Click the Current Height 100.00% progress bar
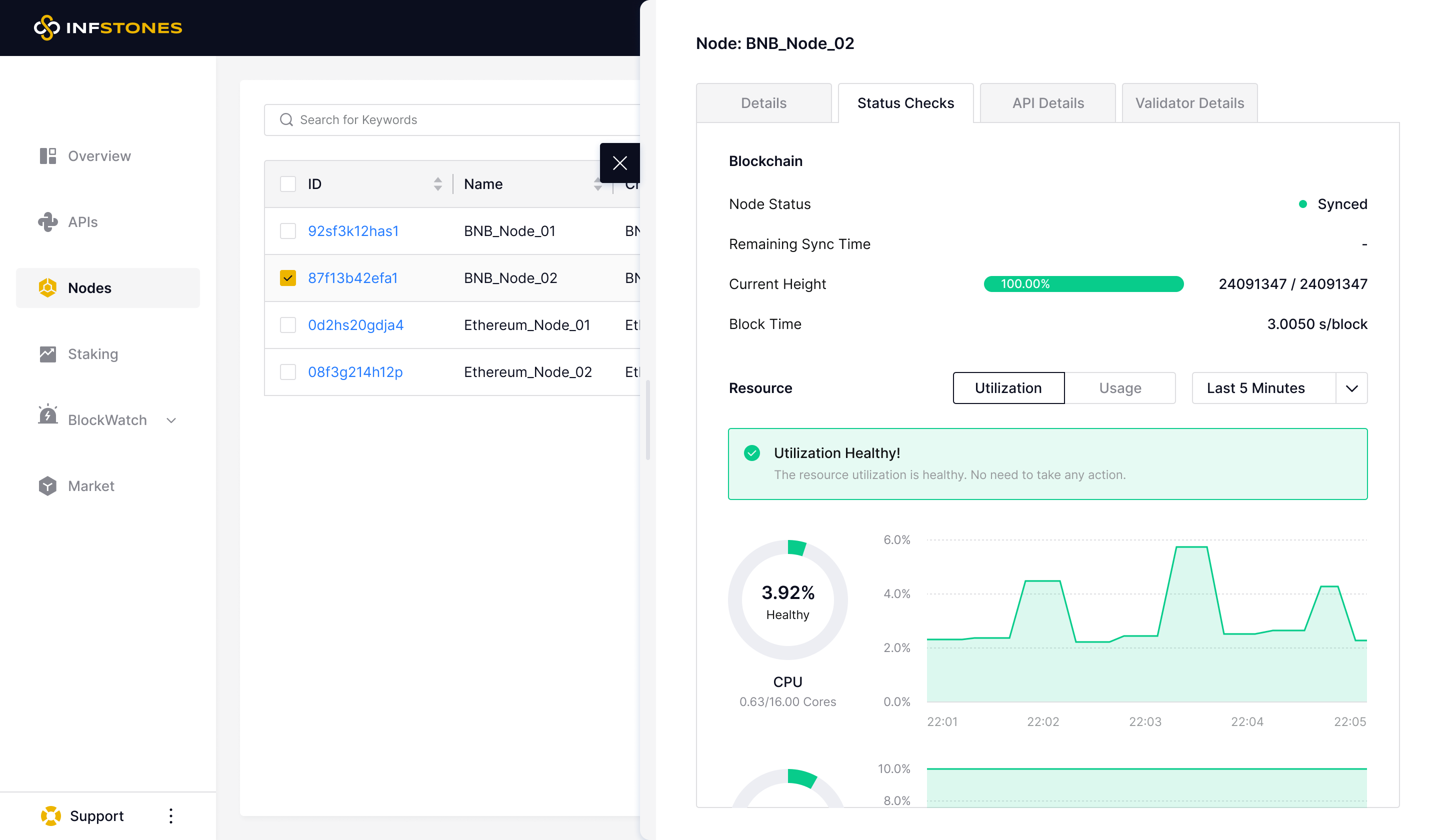The image size is (1440, 840). tap(1083, 284)
